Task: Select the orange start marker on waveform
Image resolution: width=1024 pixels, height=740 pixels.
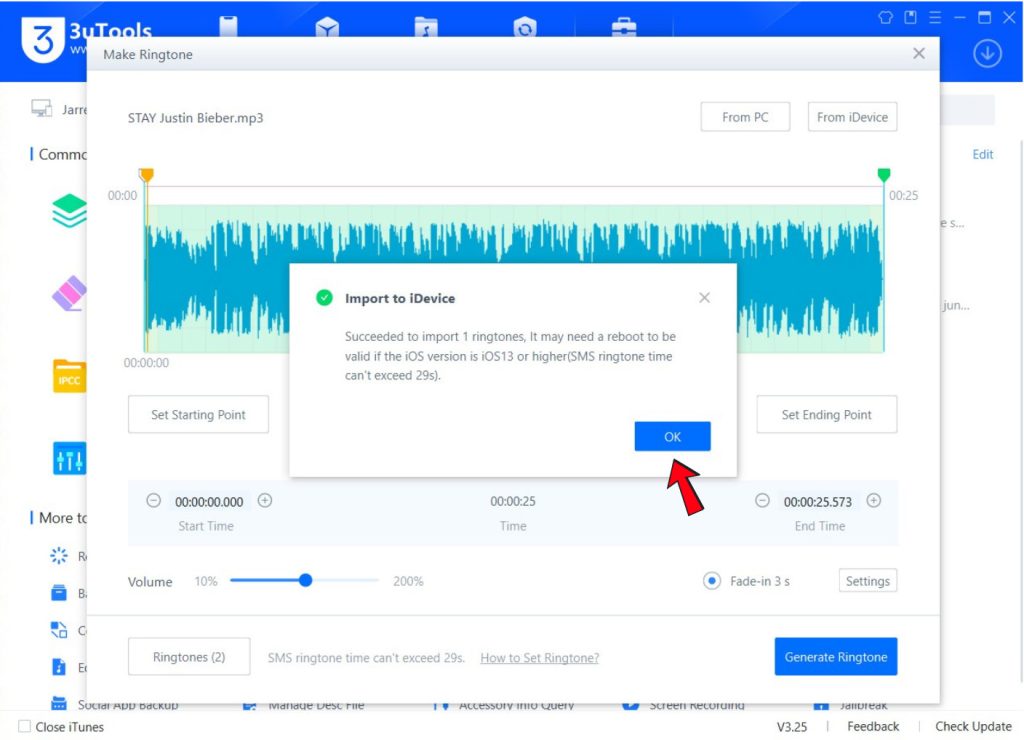Action: pos(146,175)
